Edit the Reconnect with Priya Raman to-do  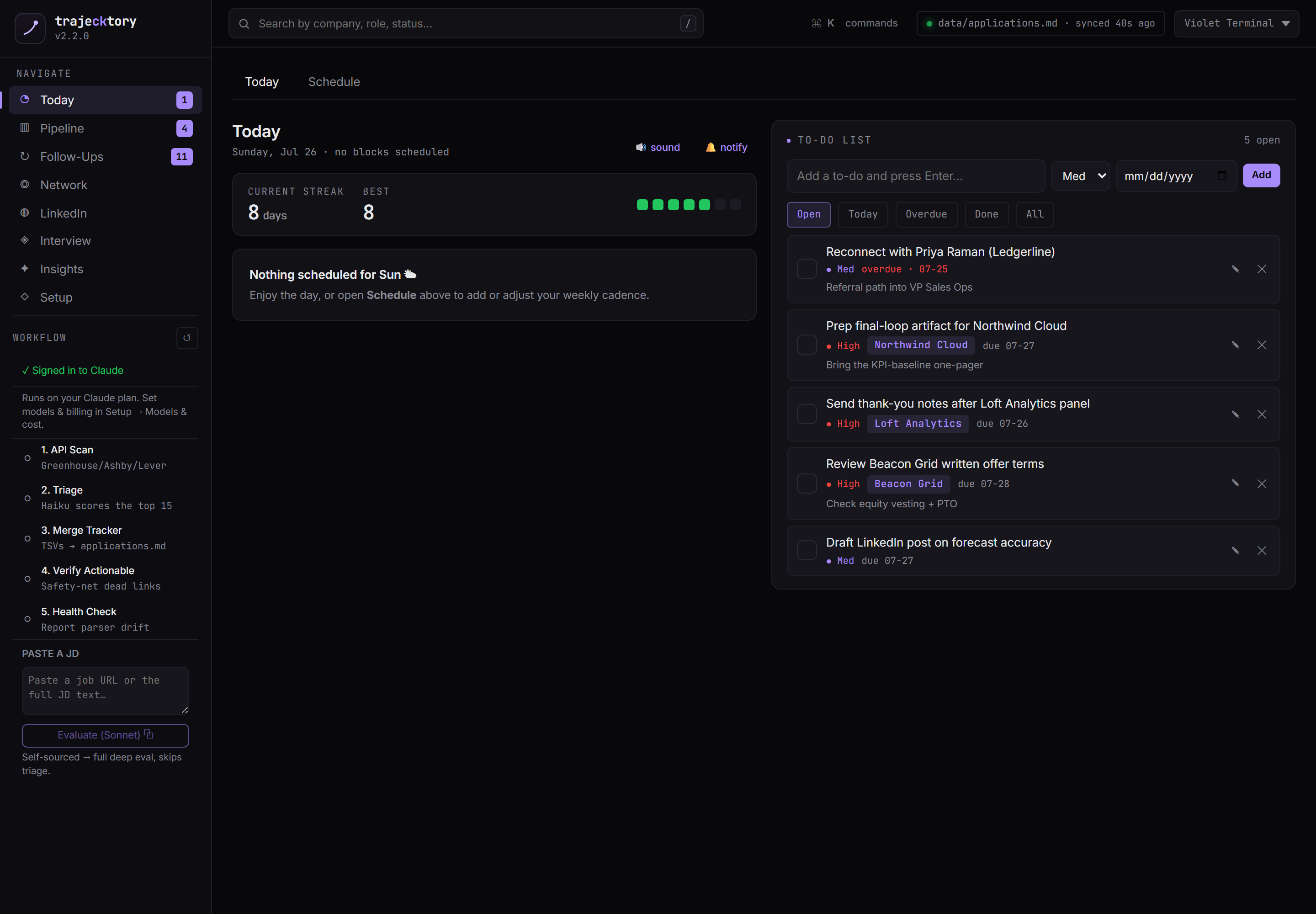[x=1235, y=269]
